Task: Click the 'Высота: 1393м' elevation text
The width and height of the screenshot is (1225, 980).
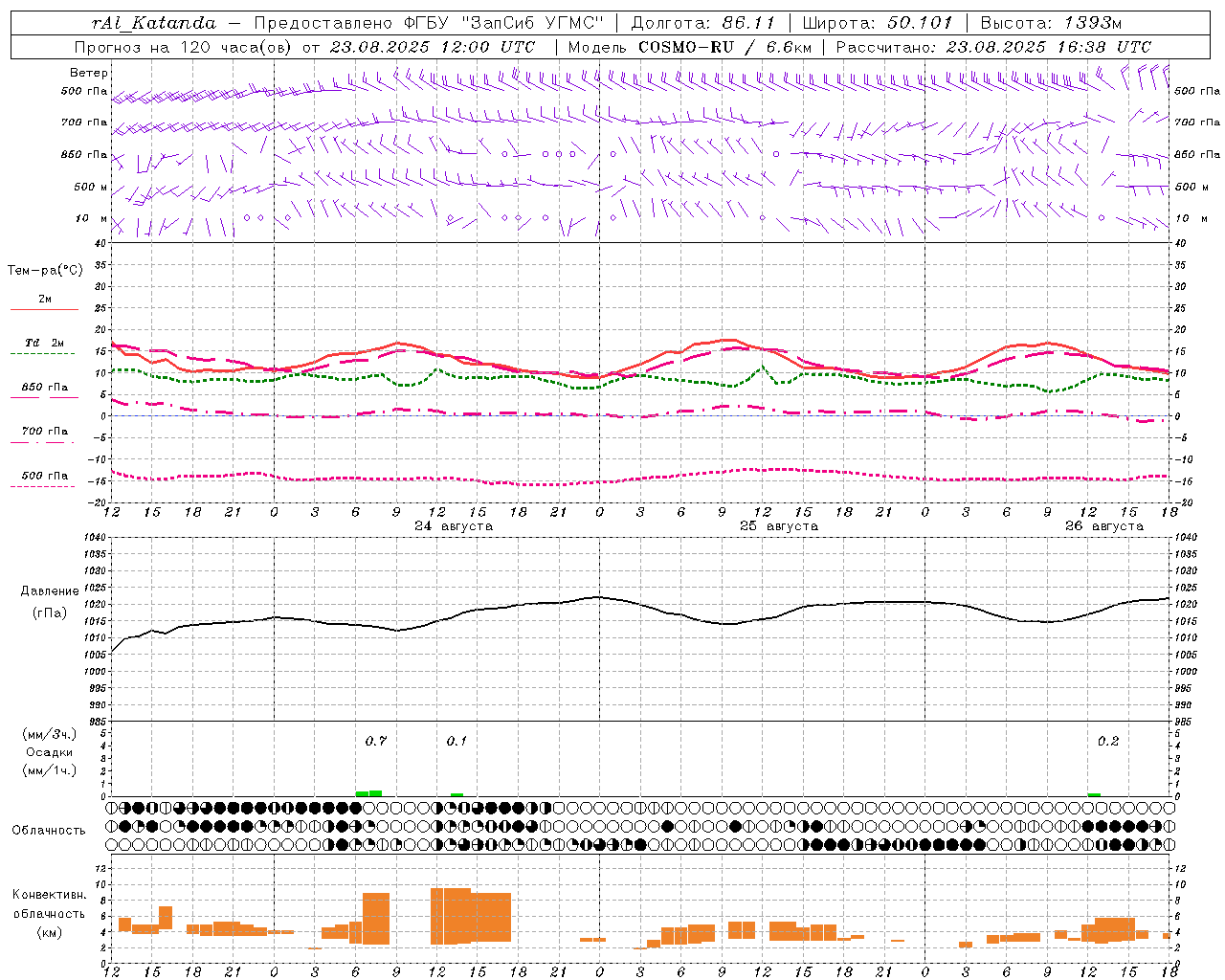Action: tap(1052, 23)
